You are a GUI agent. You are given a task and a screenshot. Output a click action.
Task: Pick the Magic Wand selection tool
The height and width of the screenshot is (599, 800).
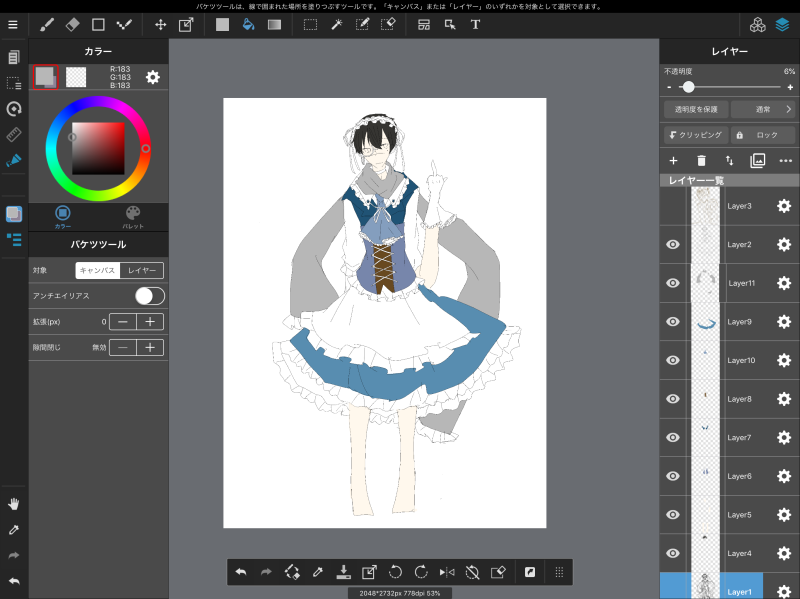coord(337,24)
